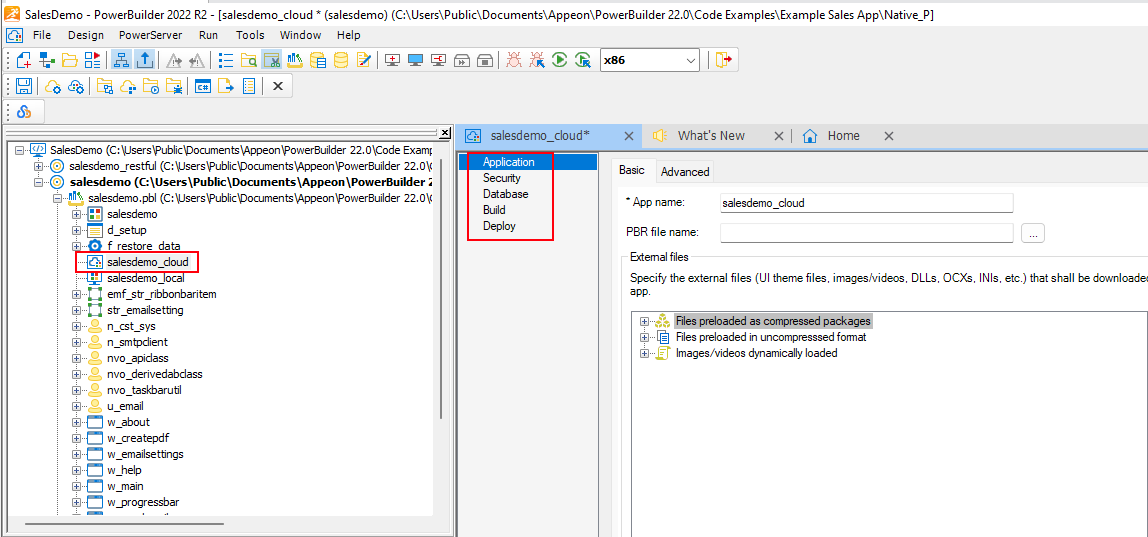The height and width of the screenshot is (537, 1148).
Task: Click the folder with magnifier Browser icon
Action: point(249,60)
